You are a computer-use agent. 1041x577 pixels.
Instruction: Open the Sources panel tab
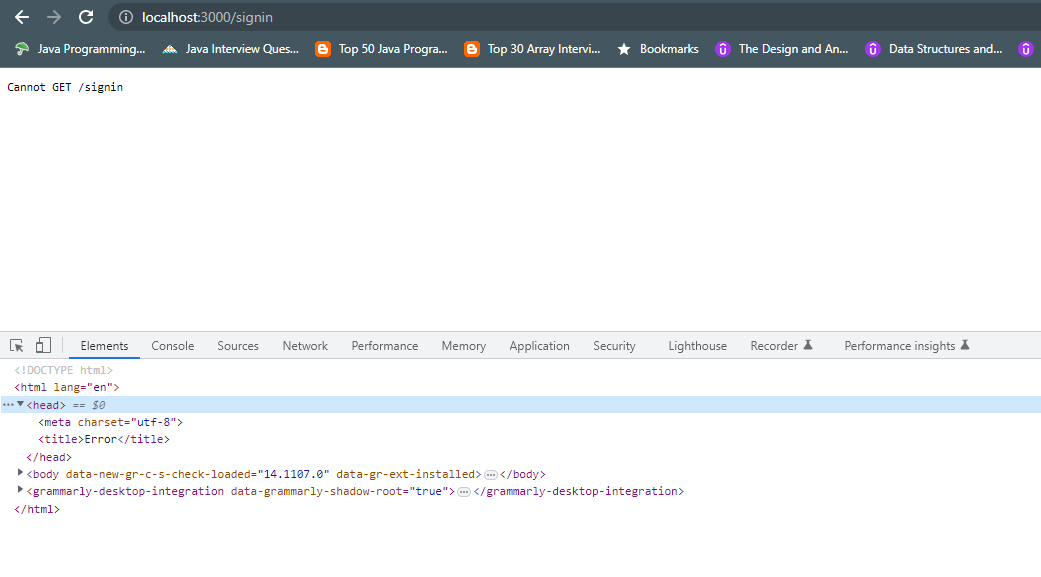click(238, 346)
